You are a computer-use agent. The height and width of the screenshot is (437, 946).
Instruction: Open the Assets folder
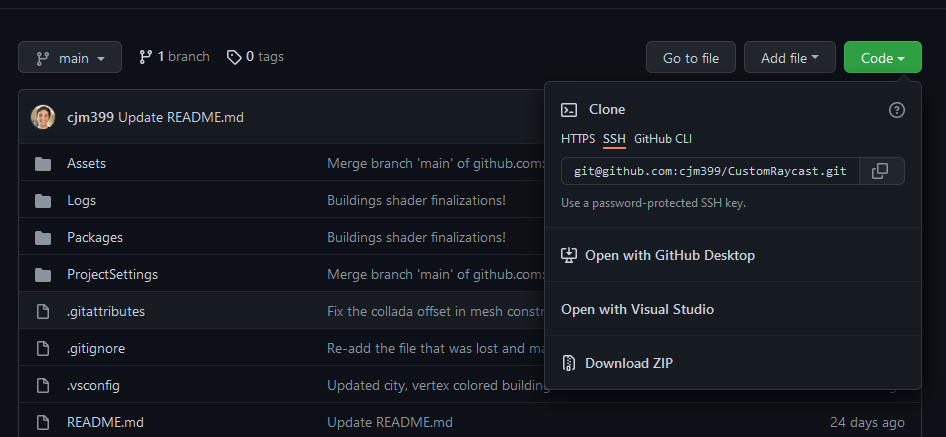pos(86,164)
